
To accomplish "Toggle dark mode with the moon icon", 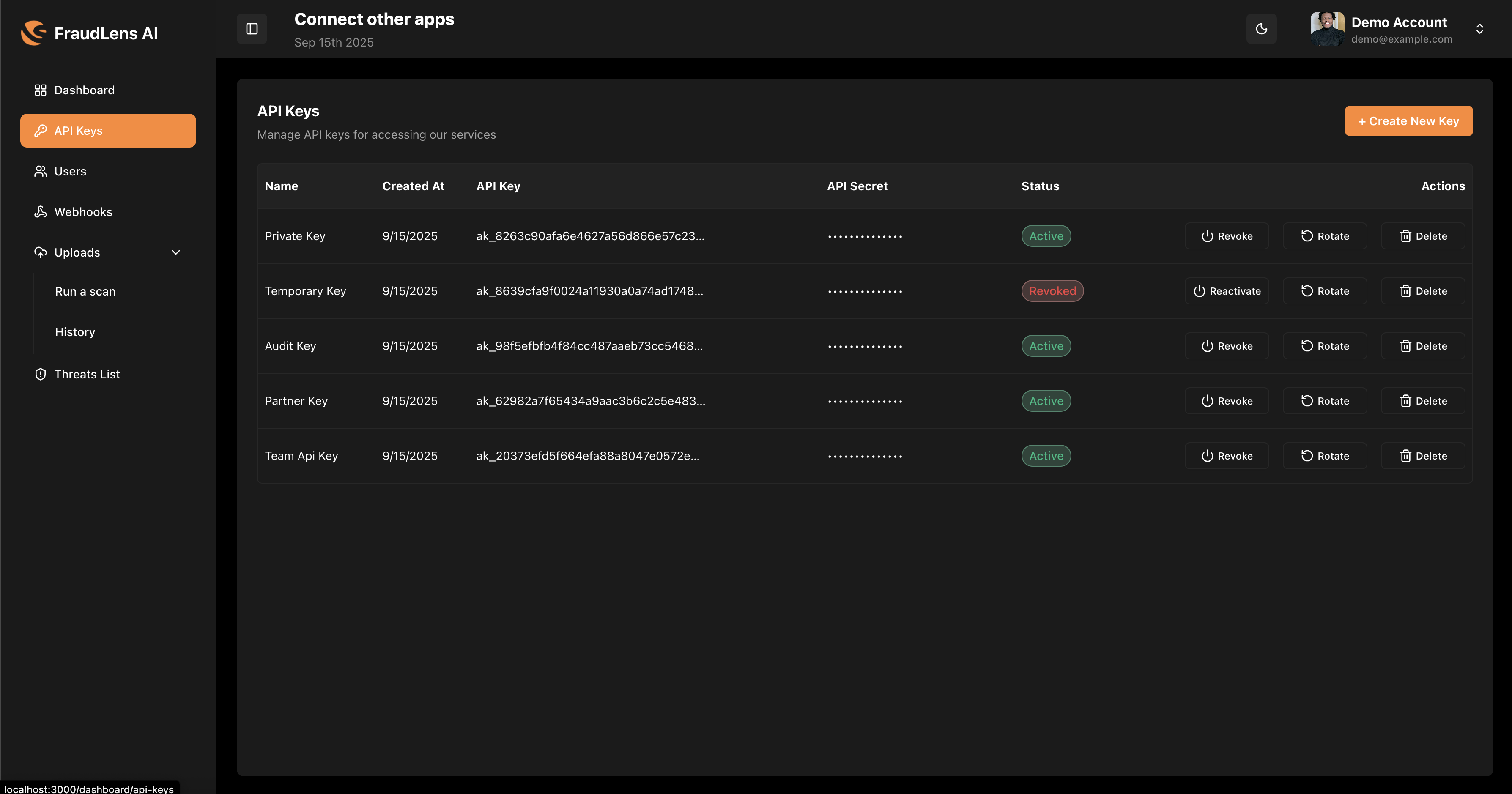I will pyautogui.click(x=1261, y=28).
